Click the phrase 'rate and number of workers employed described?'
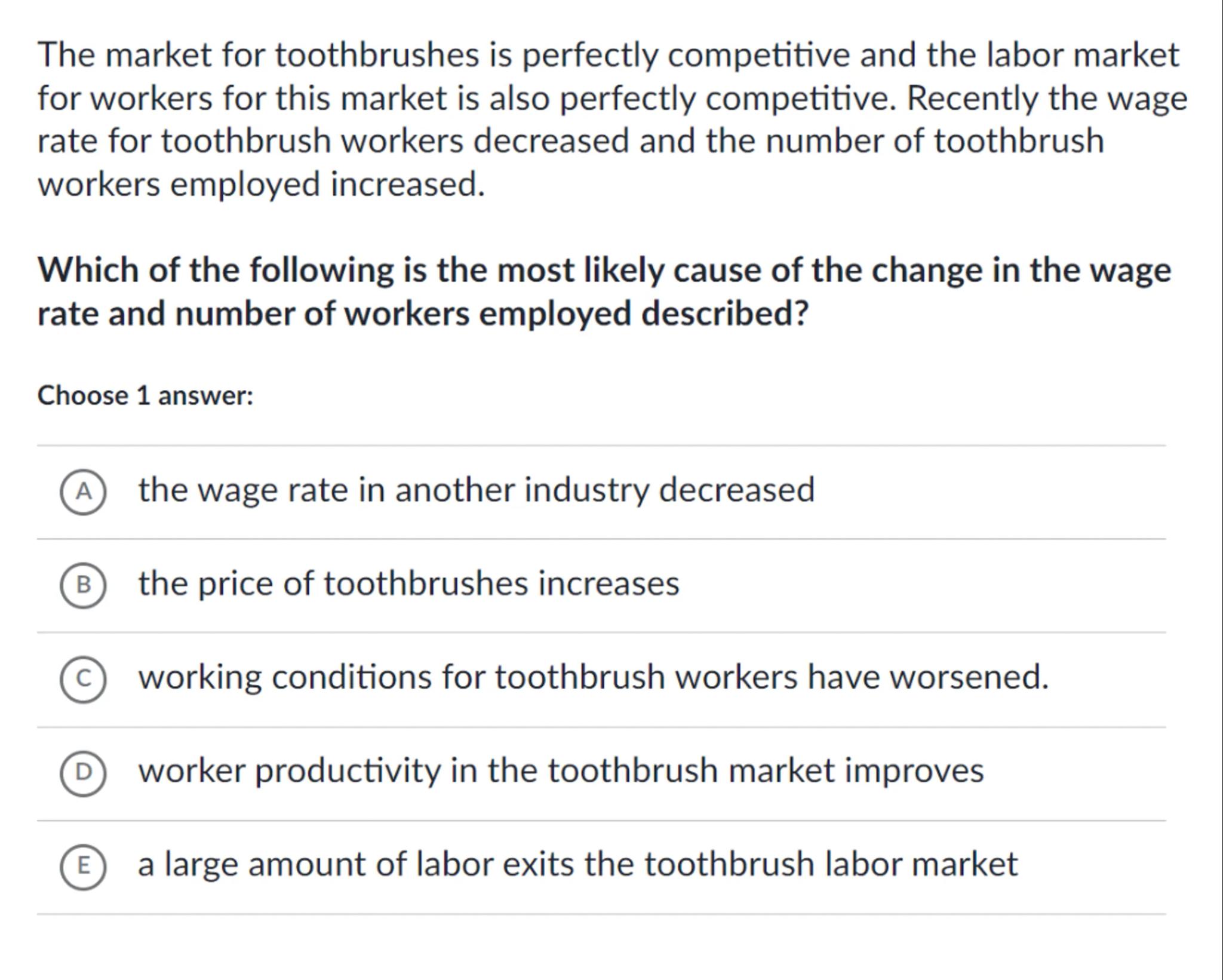The image size is (1223, 980). 422,314
